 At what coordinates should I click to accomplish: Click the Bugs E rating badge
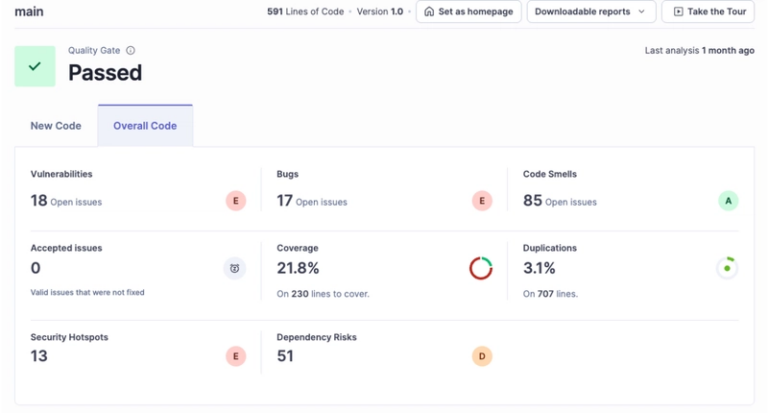coord(482,201)
